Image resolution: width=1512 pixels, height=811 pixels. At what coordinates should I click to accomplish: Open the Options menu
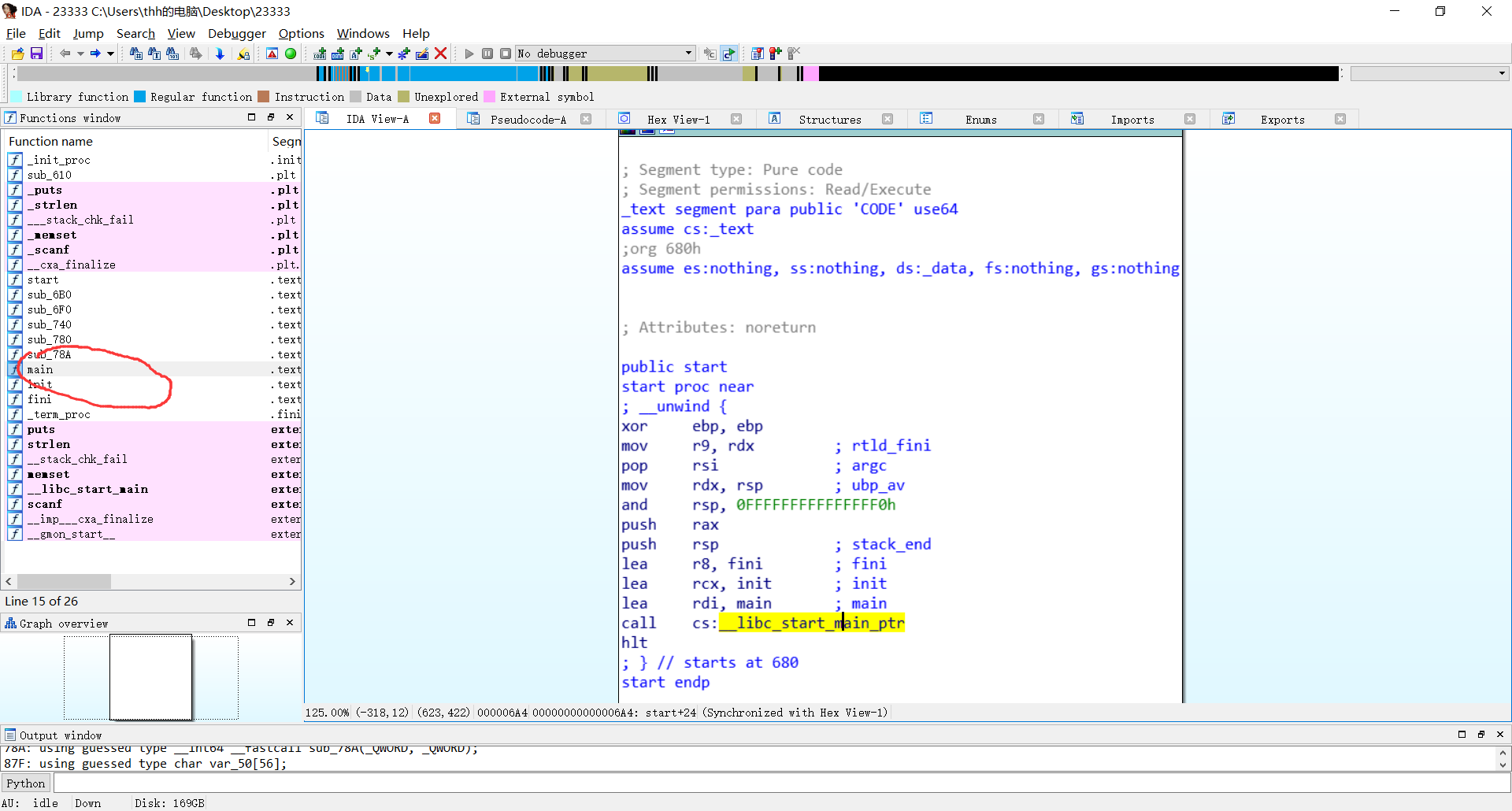pyautogui.click(x=301, y=33)
